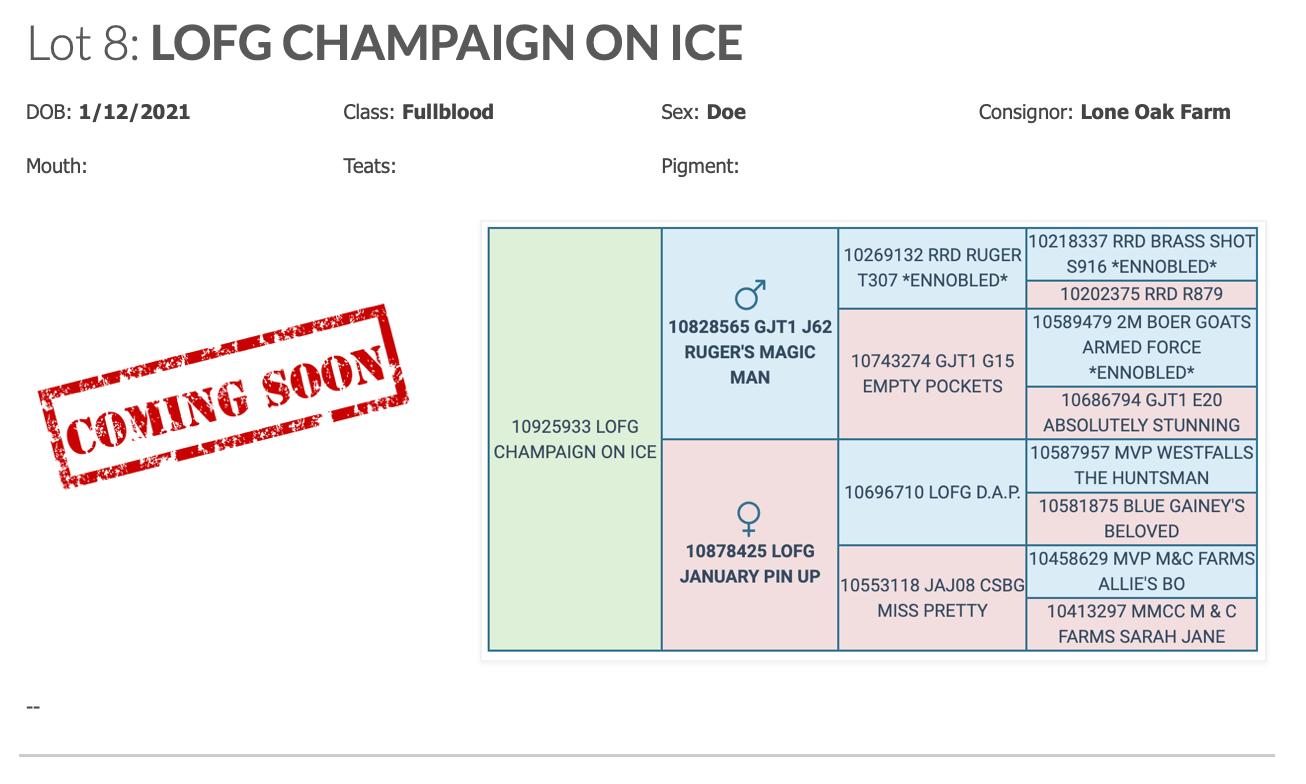Select the GJT1 G15 Empty Pockets cell
The width and height of the screenshot is (1306, 784).
pyautogui.click(x=932, y=372)
